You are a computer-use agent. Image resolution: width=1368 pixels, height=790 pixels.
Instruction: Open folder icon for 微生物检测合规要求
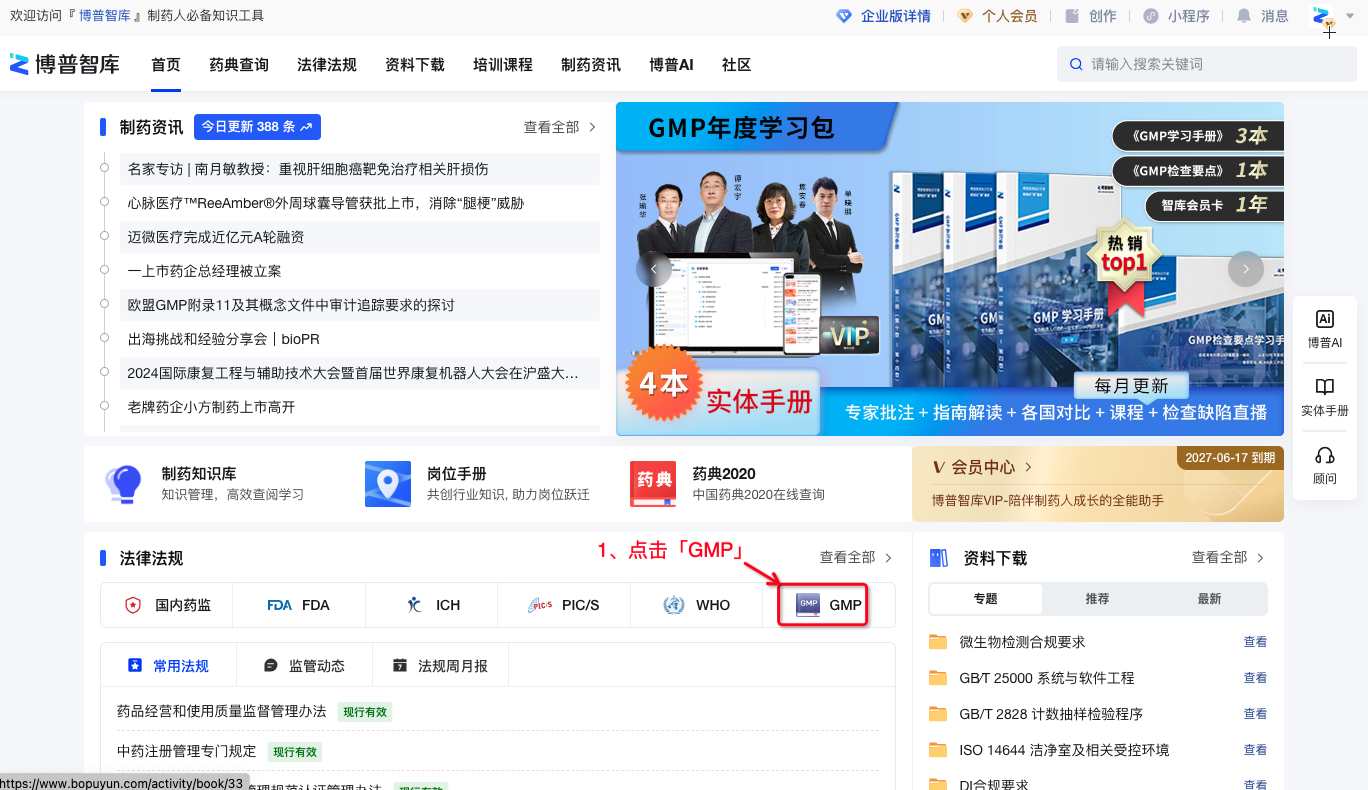[x=938, y=642]
